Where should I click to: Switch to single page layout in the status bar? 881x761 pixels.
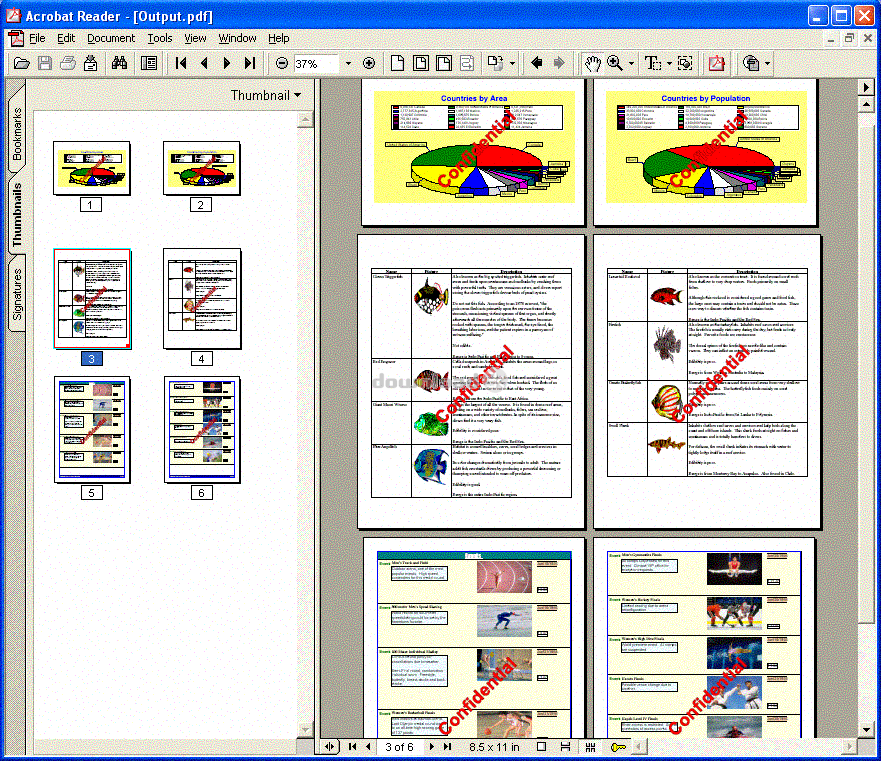point(541,747)
